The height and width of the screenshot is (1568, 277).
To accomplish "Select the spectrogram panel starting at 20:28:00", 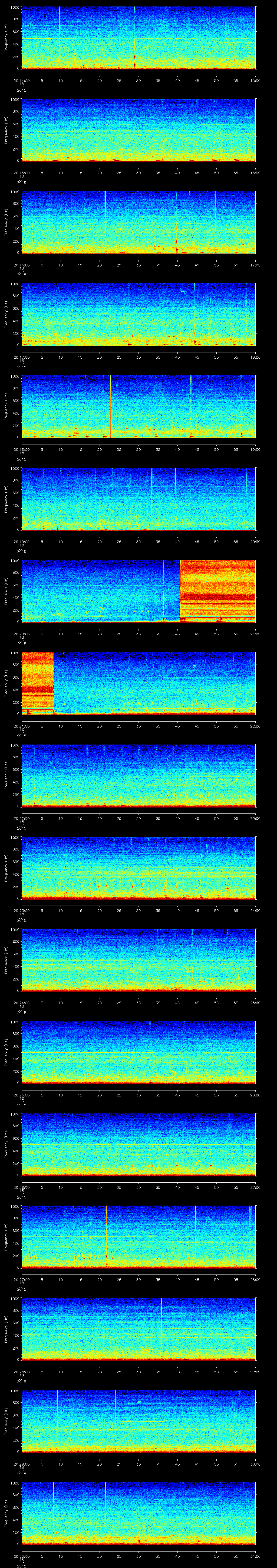I will pyautogui.click(x=138, y=1329).
